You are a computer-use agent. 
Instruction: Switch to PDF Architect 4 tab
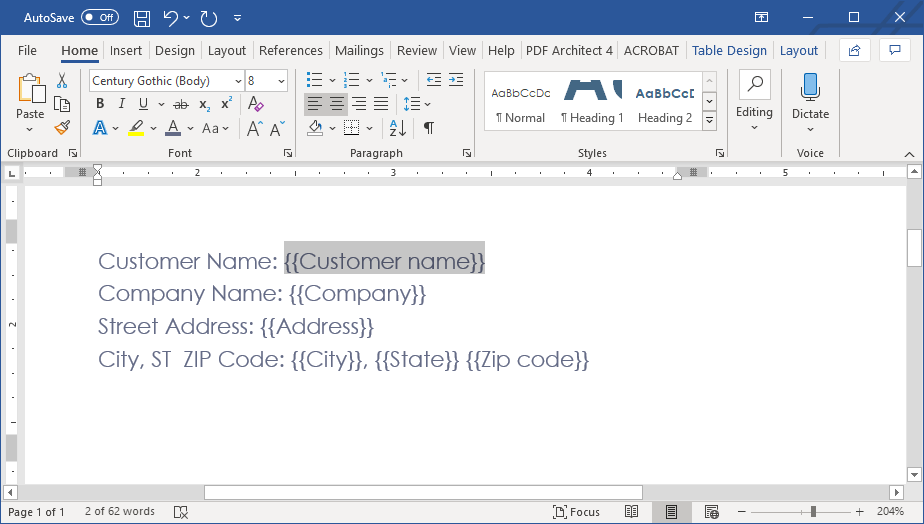569,51
